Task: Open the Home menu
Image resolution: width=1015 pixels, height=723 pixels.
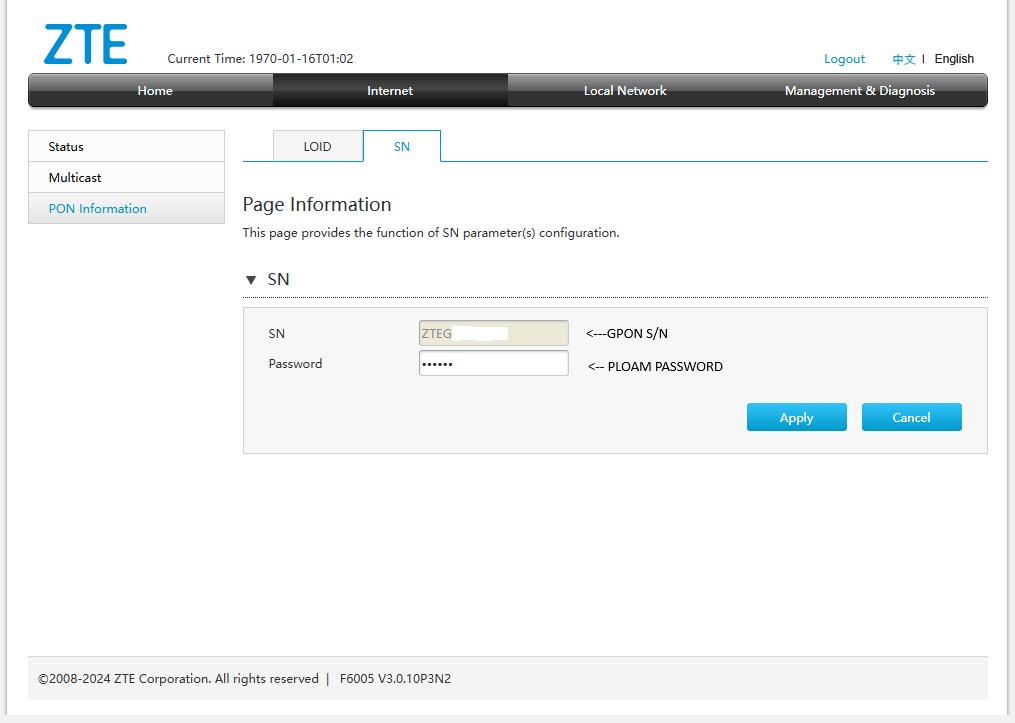Action: tap(155, 91)
